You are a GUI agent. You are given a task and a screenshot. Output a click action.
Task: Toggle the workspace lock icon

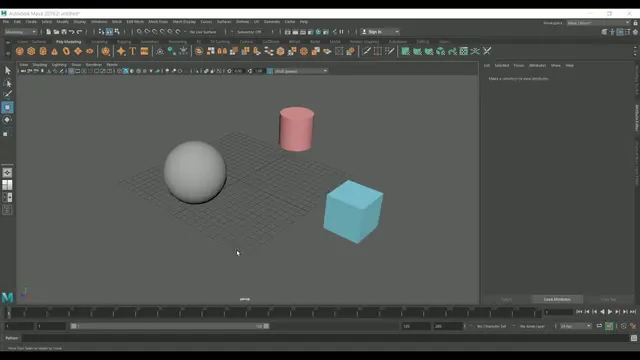pyautogui.click(x=636, y=23)
